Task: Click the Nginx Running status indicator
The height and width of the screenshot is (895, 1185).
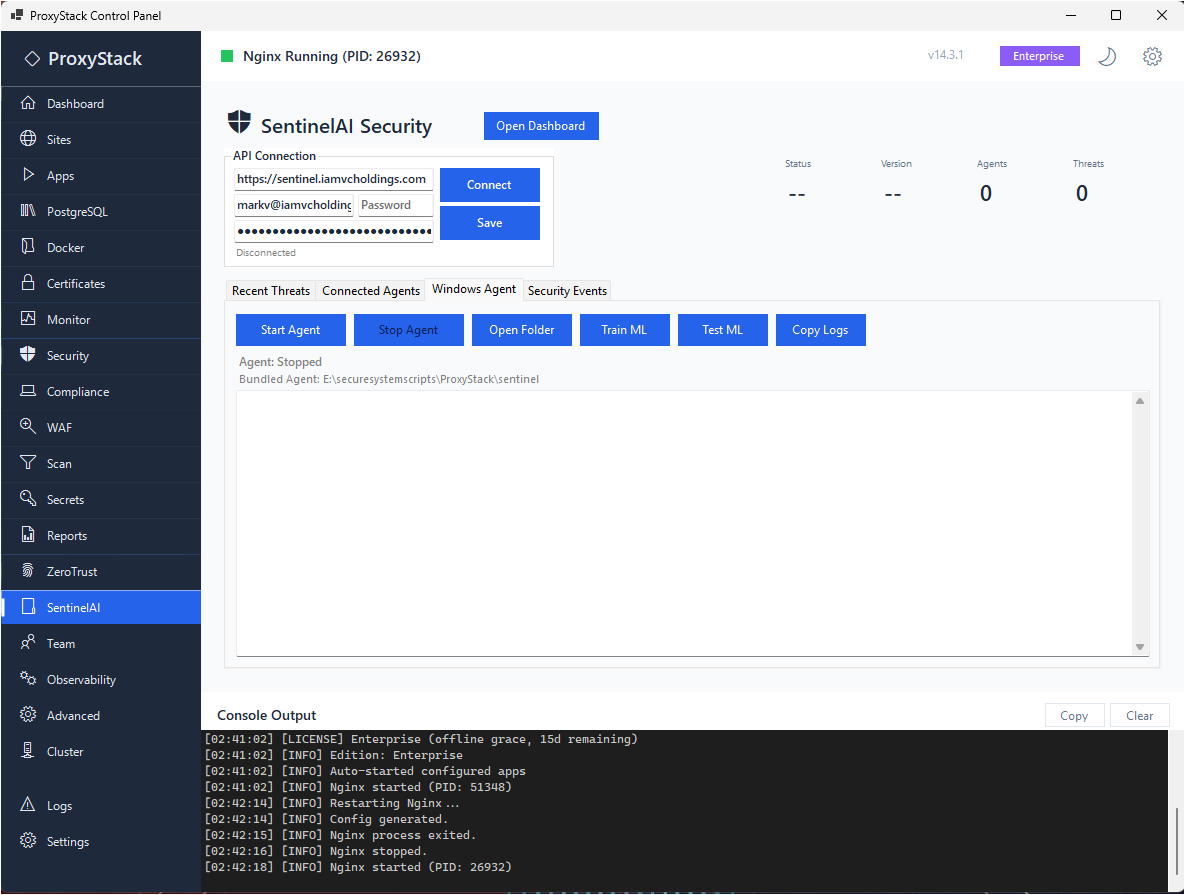Action: pyautogui.click(x=227, y=56)
